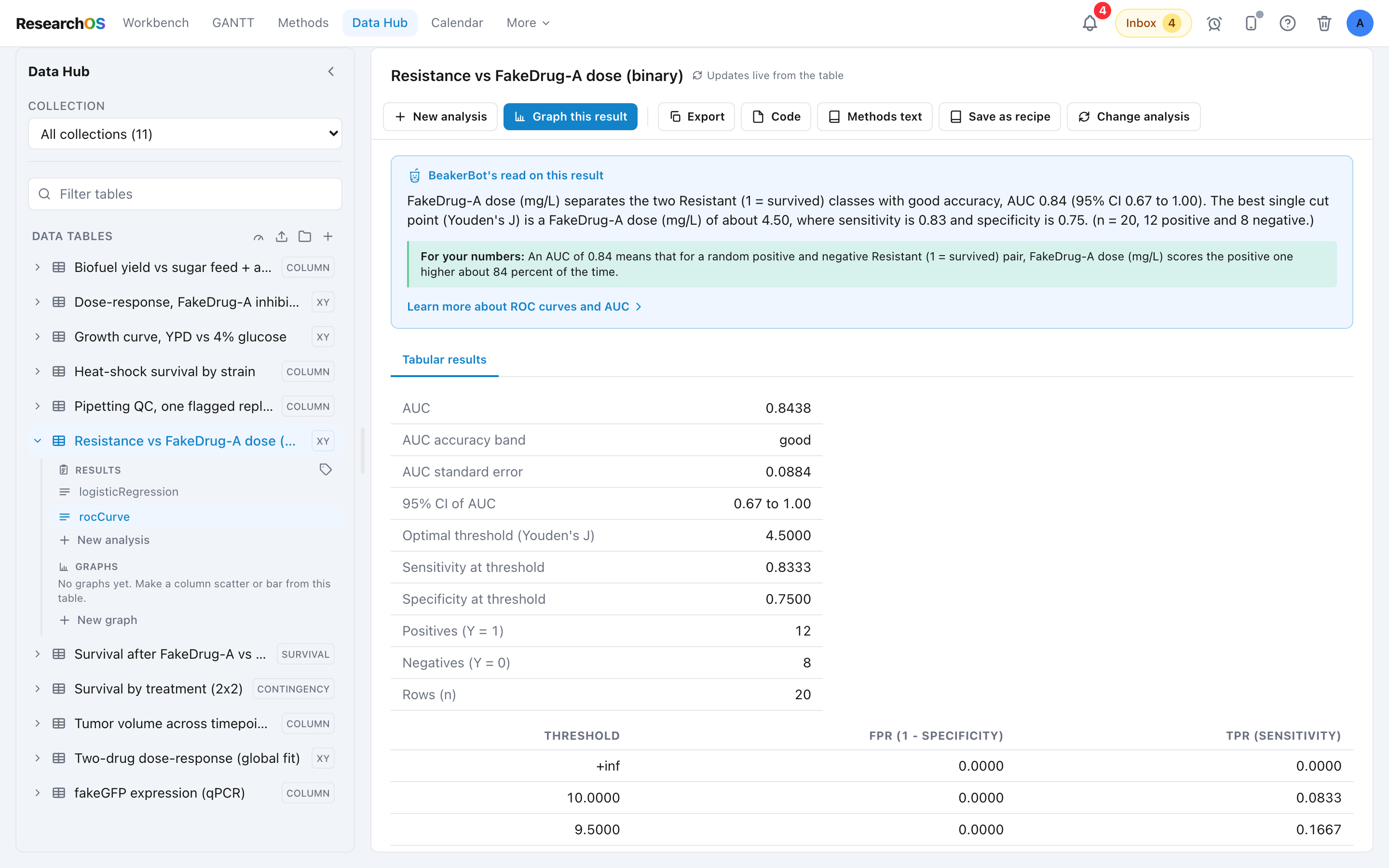Image resolution: width=1389 pixels, height=868 pixels.
Task: Open the mobile device icon
Action: click(x=1251, y=23)
